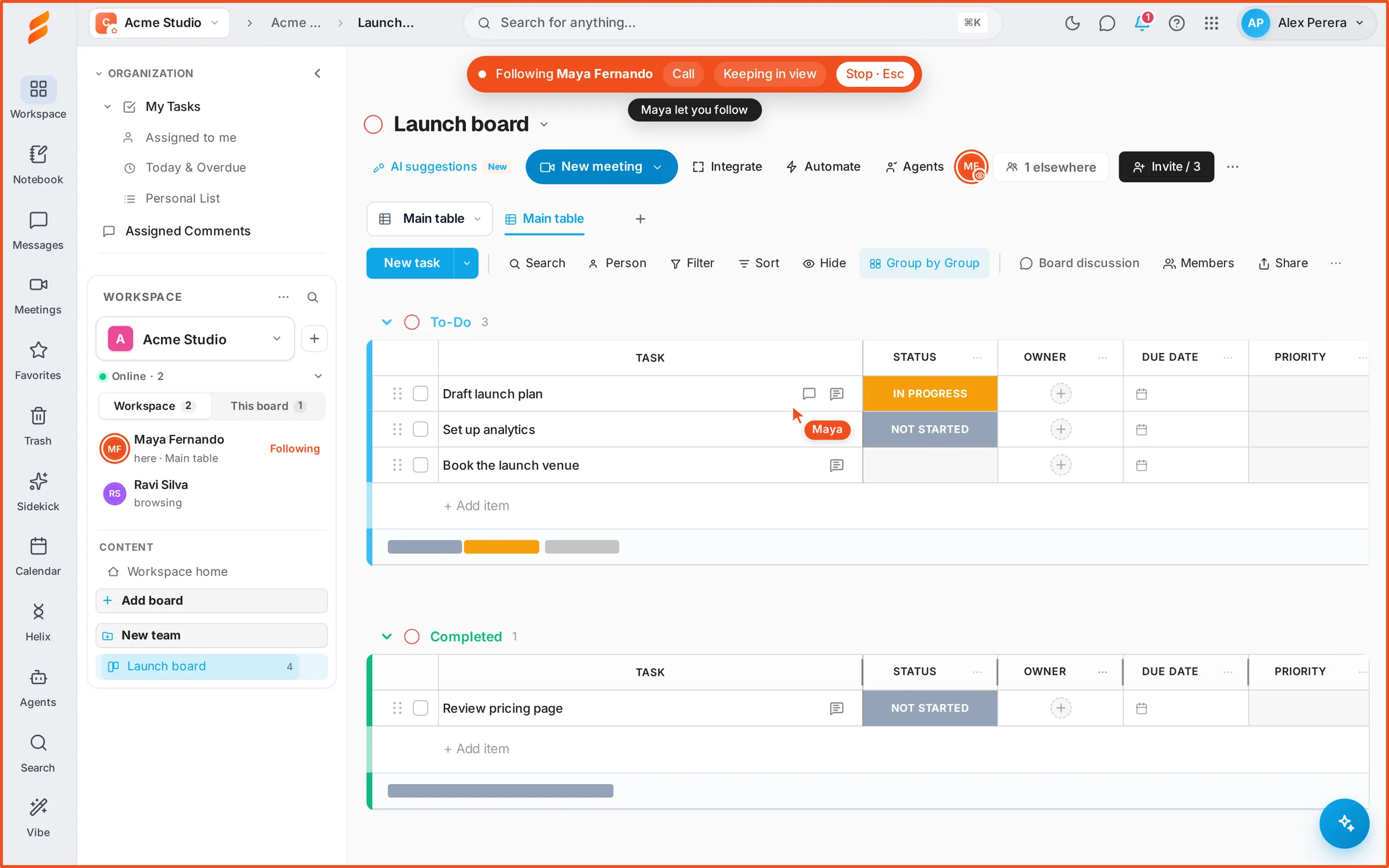Expand the Acme Studio workspace selector
1389x868 pixels.
[195, 339]
